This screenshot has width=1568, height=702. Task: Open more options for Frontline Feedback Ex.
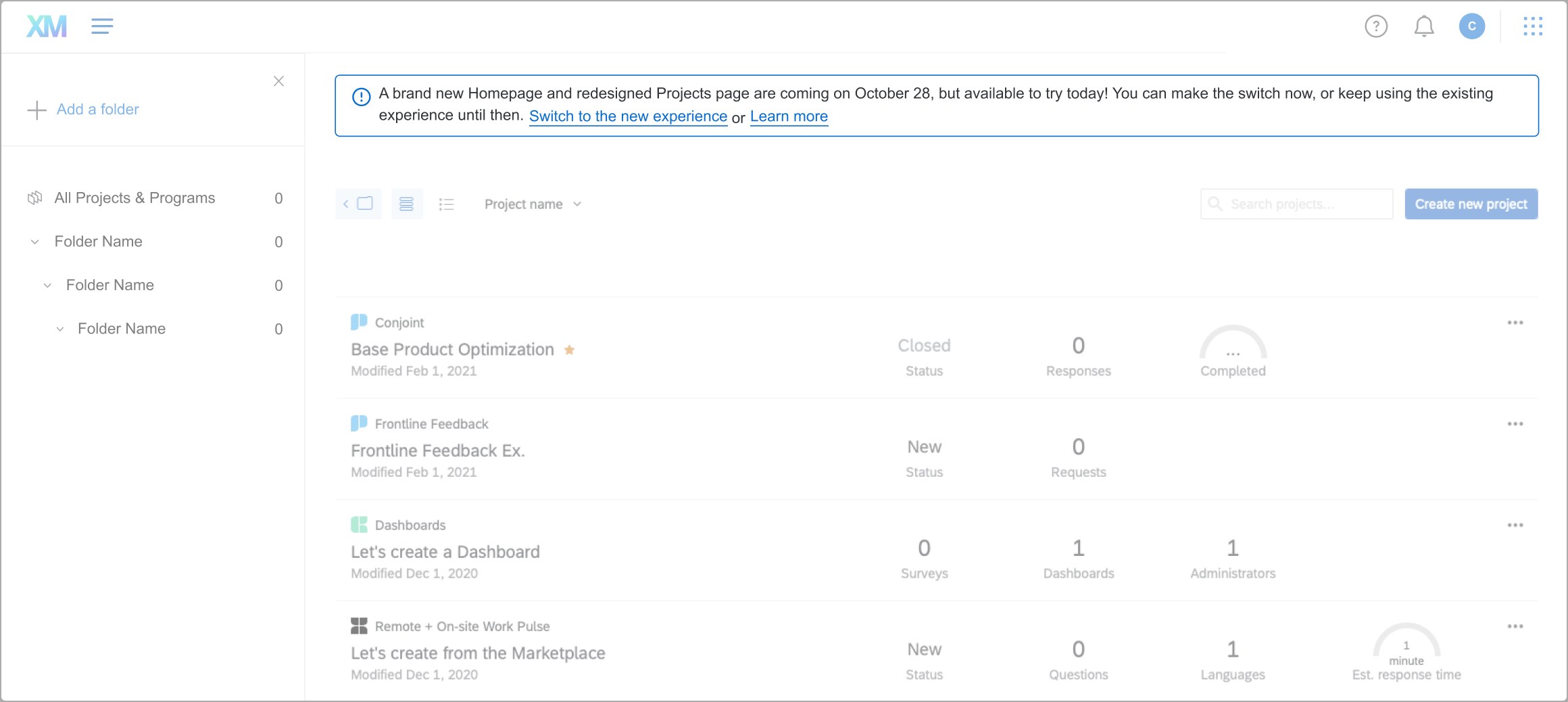point(1515,424)
